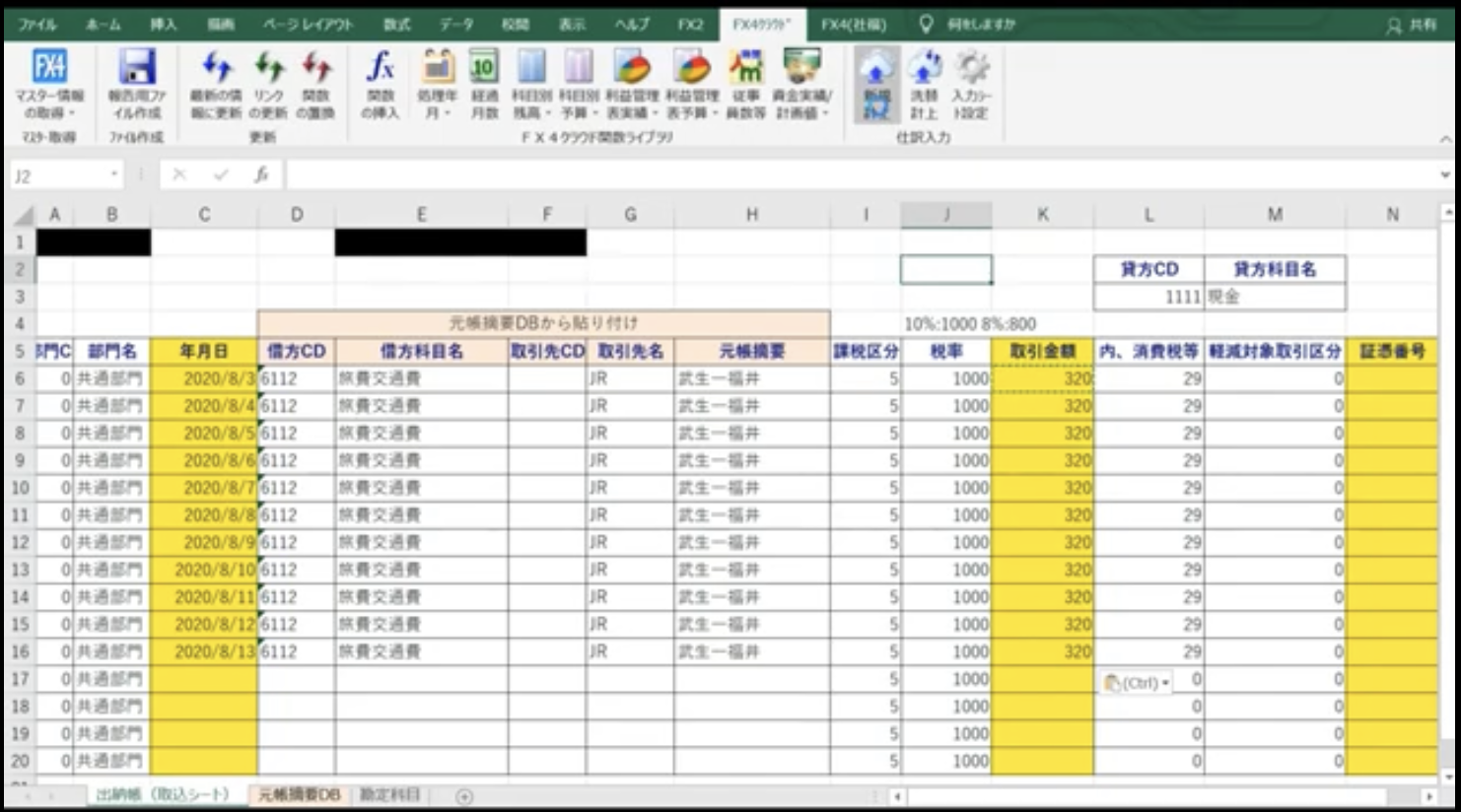Click the Name Box showing J2

click(x=59, y=175)
